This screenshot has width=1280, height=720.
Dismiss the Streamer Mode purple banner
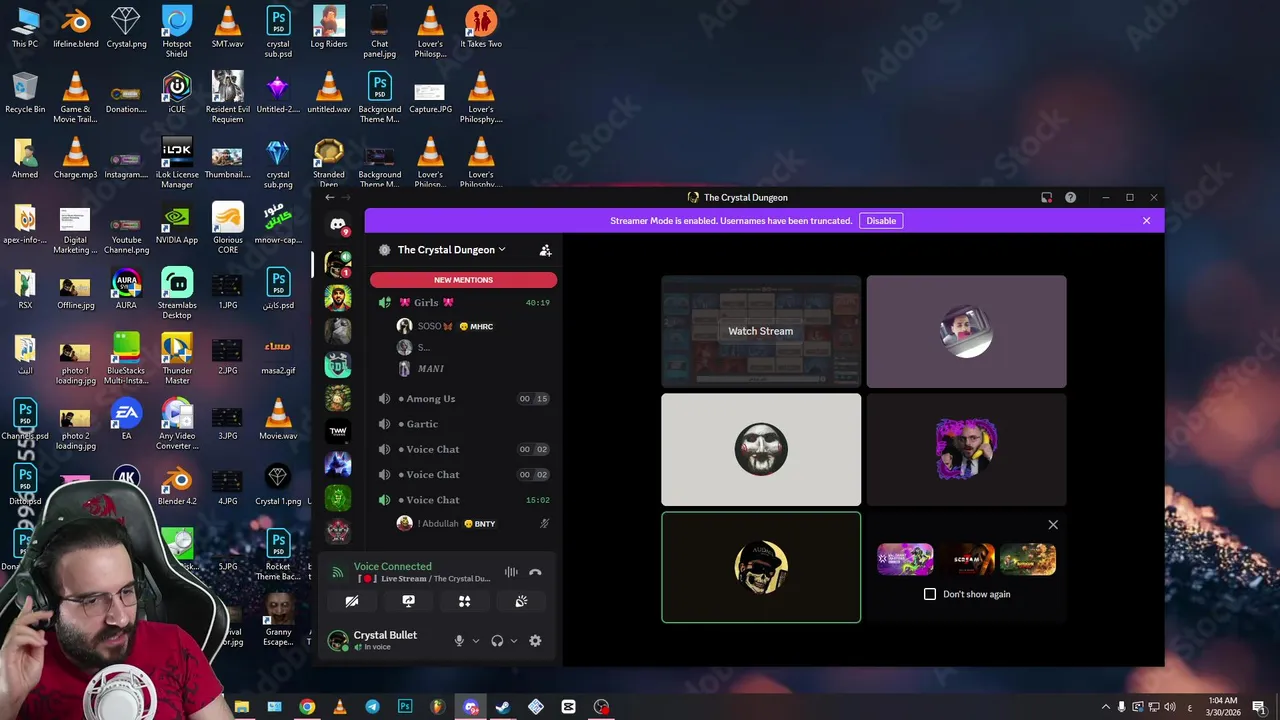tap(1146, 220)
